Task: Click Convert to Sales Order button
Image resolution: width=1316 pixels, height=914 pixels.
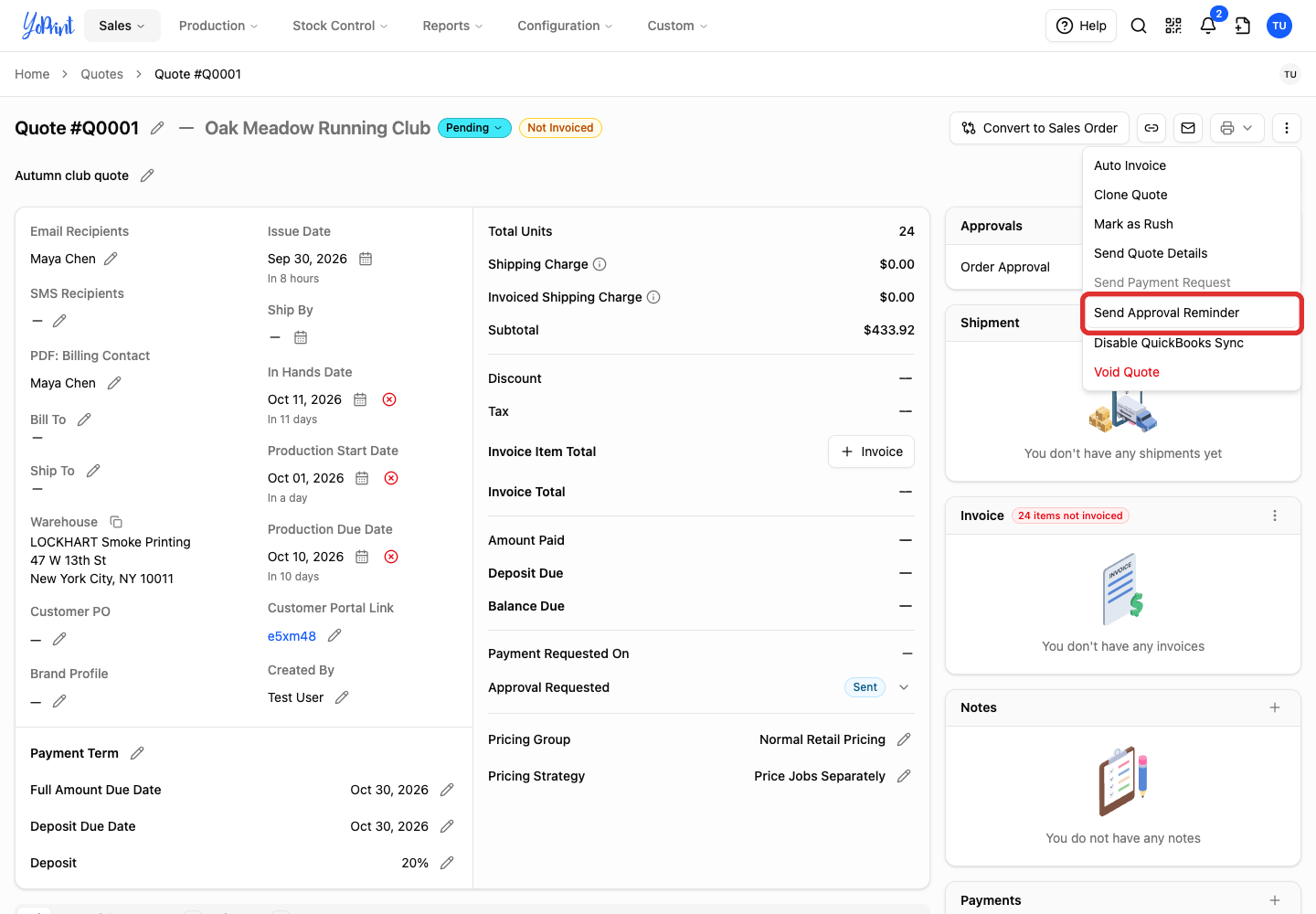Action: click(1040, 128)
